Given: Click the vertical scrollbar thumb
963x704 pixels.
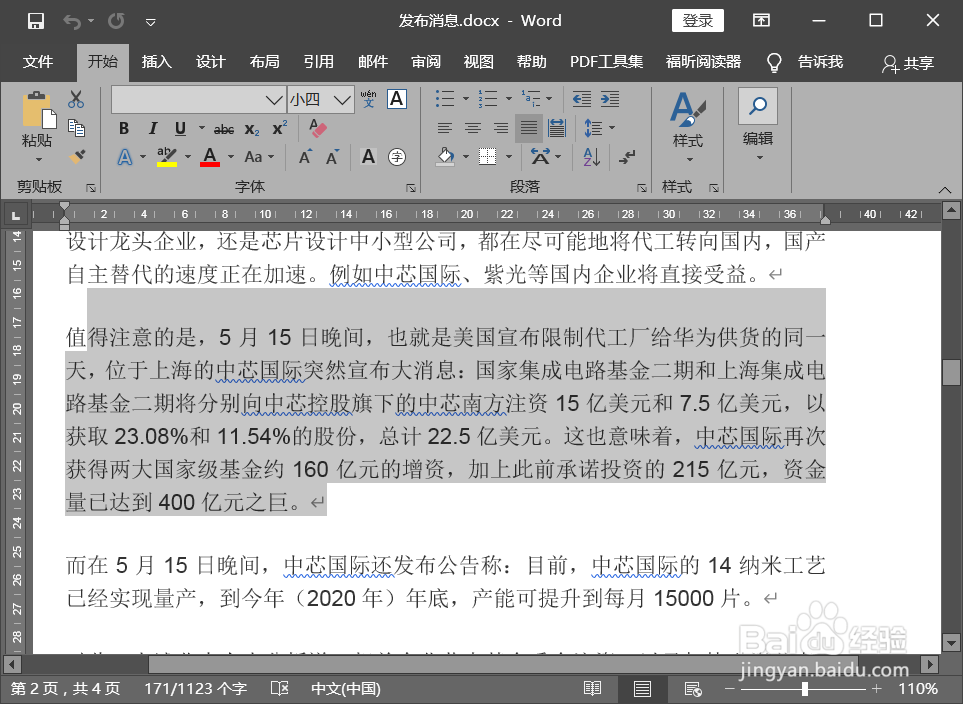Looking at the screenshot, I should click(x=951, y=372).
